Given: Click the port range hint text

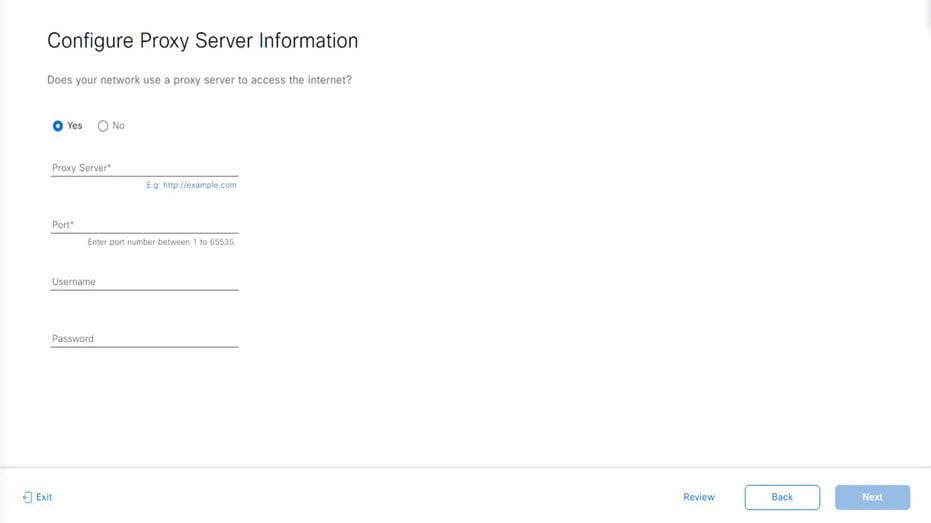Looking at the screenshot, I should point(162,242).
